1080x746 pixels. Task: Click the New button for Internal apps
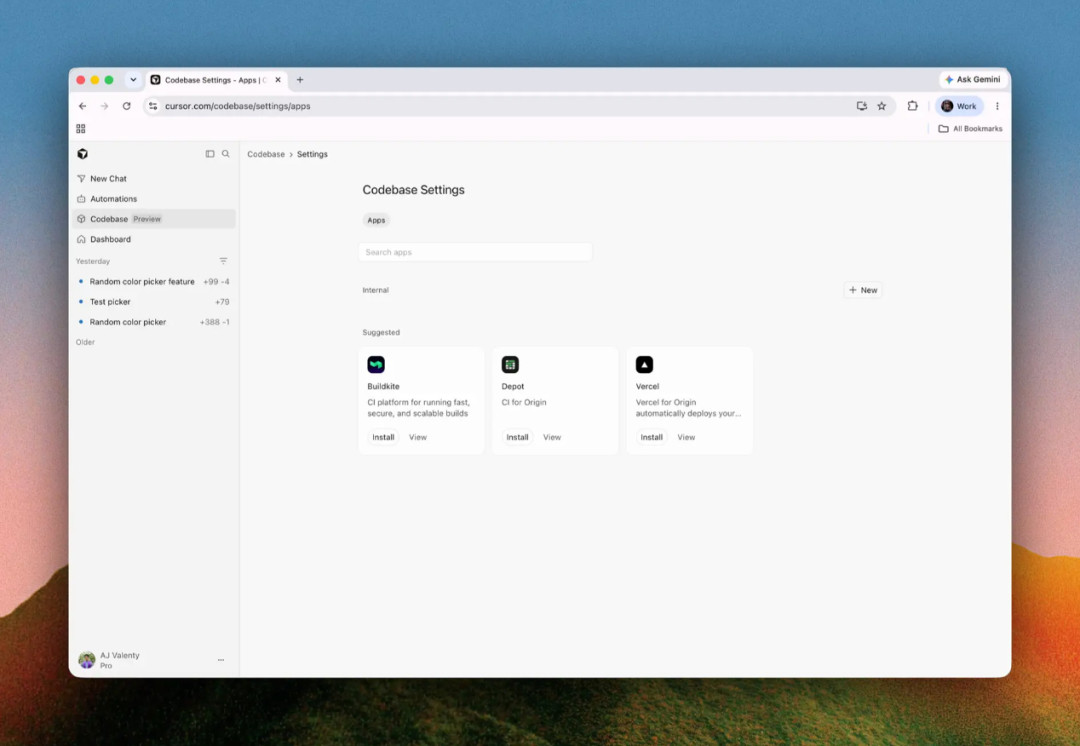pos(863,290)
